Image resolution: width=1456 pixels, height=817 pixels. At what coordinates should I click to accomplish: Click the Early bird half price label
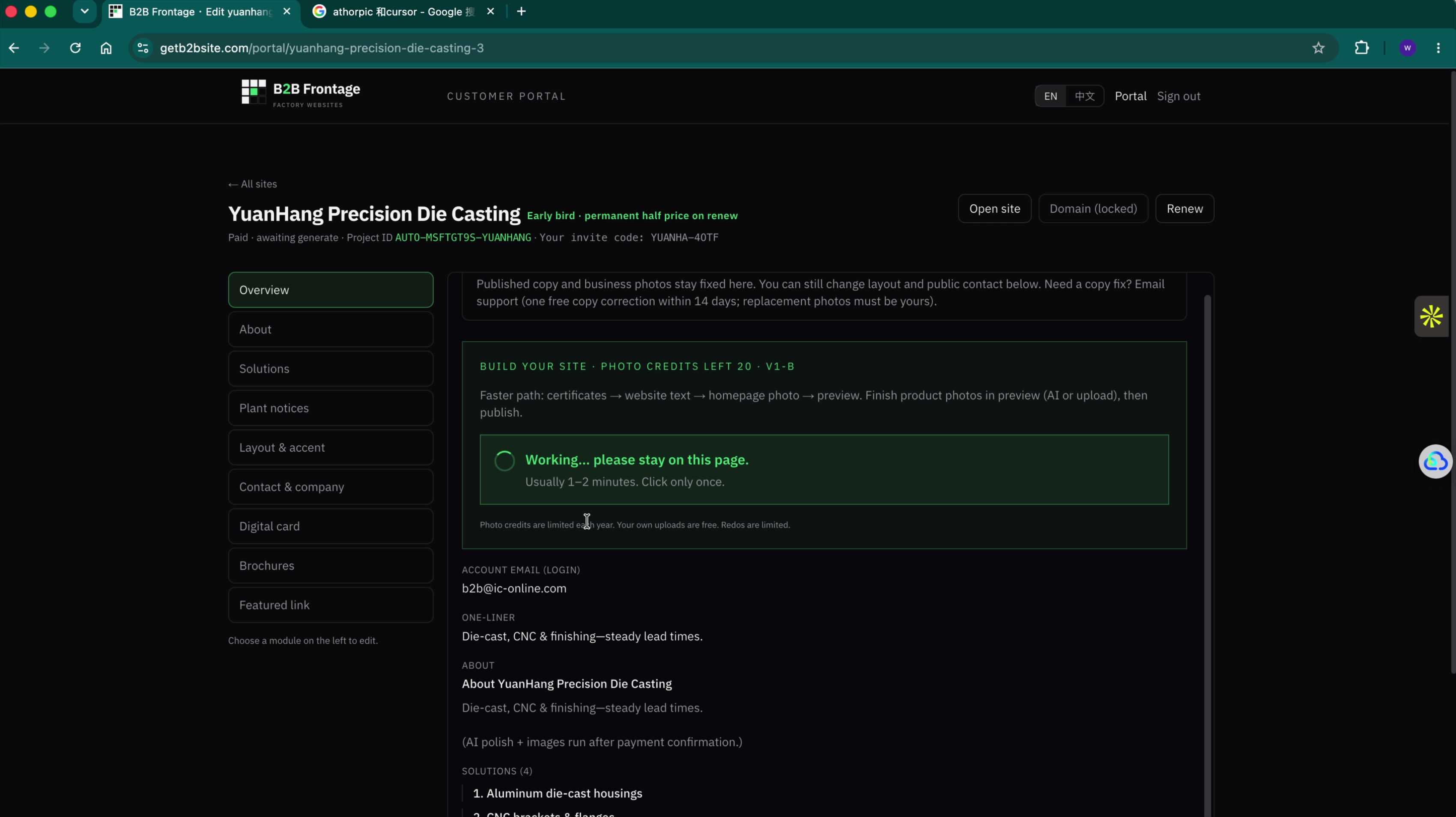click(632, 216)
